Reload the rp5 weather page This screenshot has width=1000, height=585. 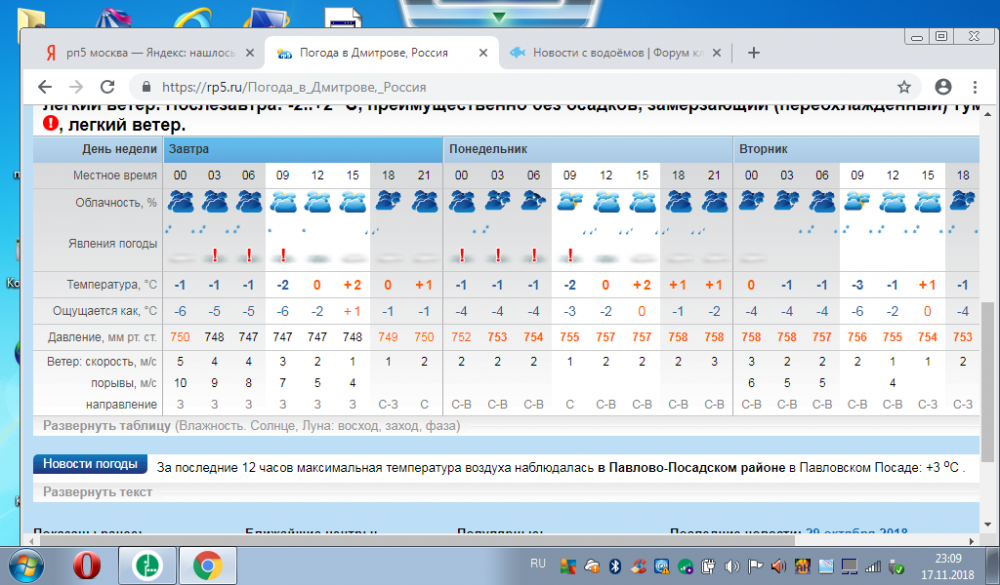coord(108,87)
